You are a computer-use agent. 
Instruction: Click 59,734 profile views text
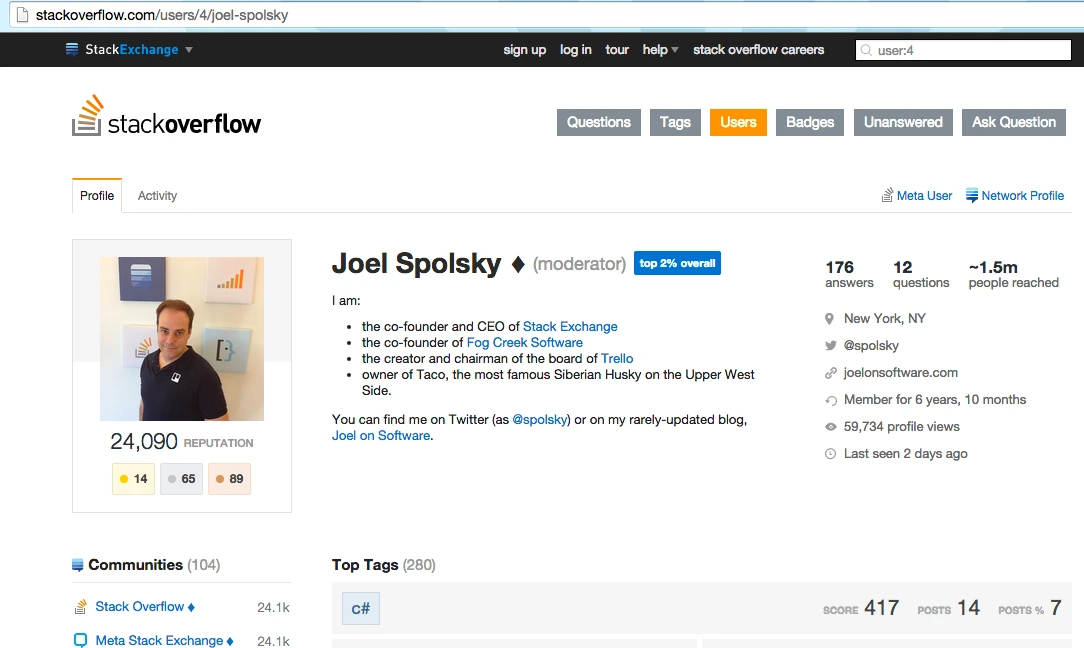[x=901, y=427]
